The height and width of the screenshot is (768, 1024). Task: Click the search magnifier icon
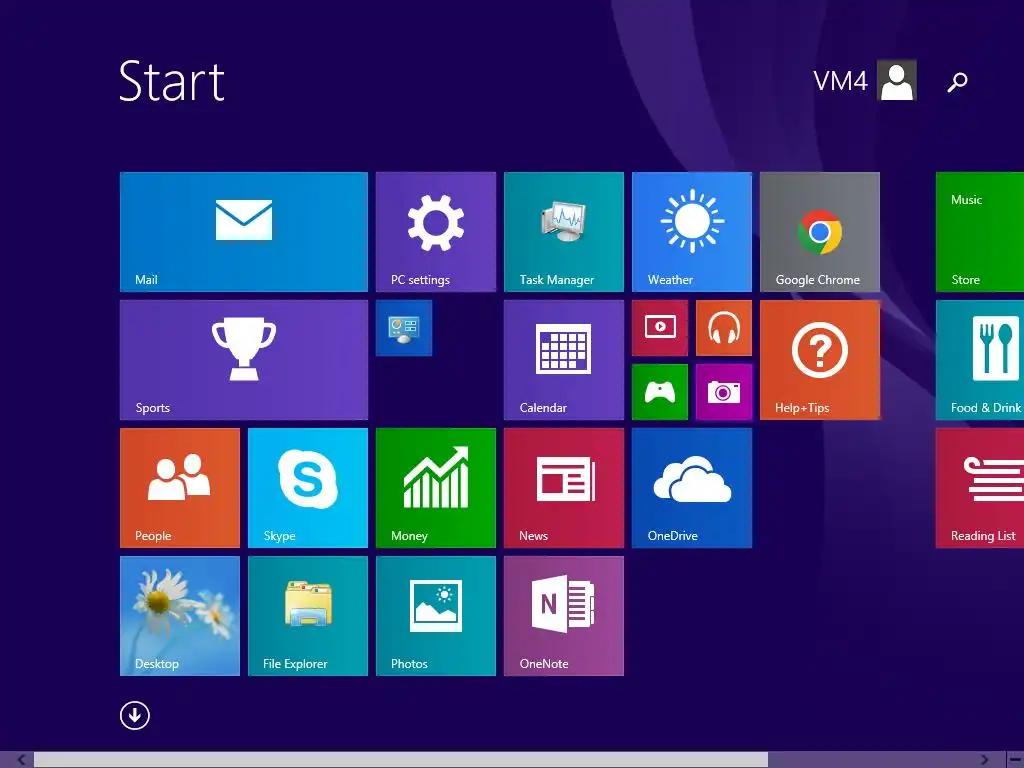[x=957, y=82]
